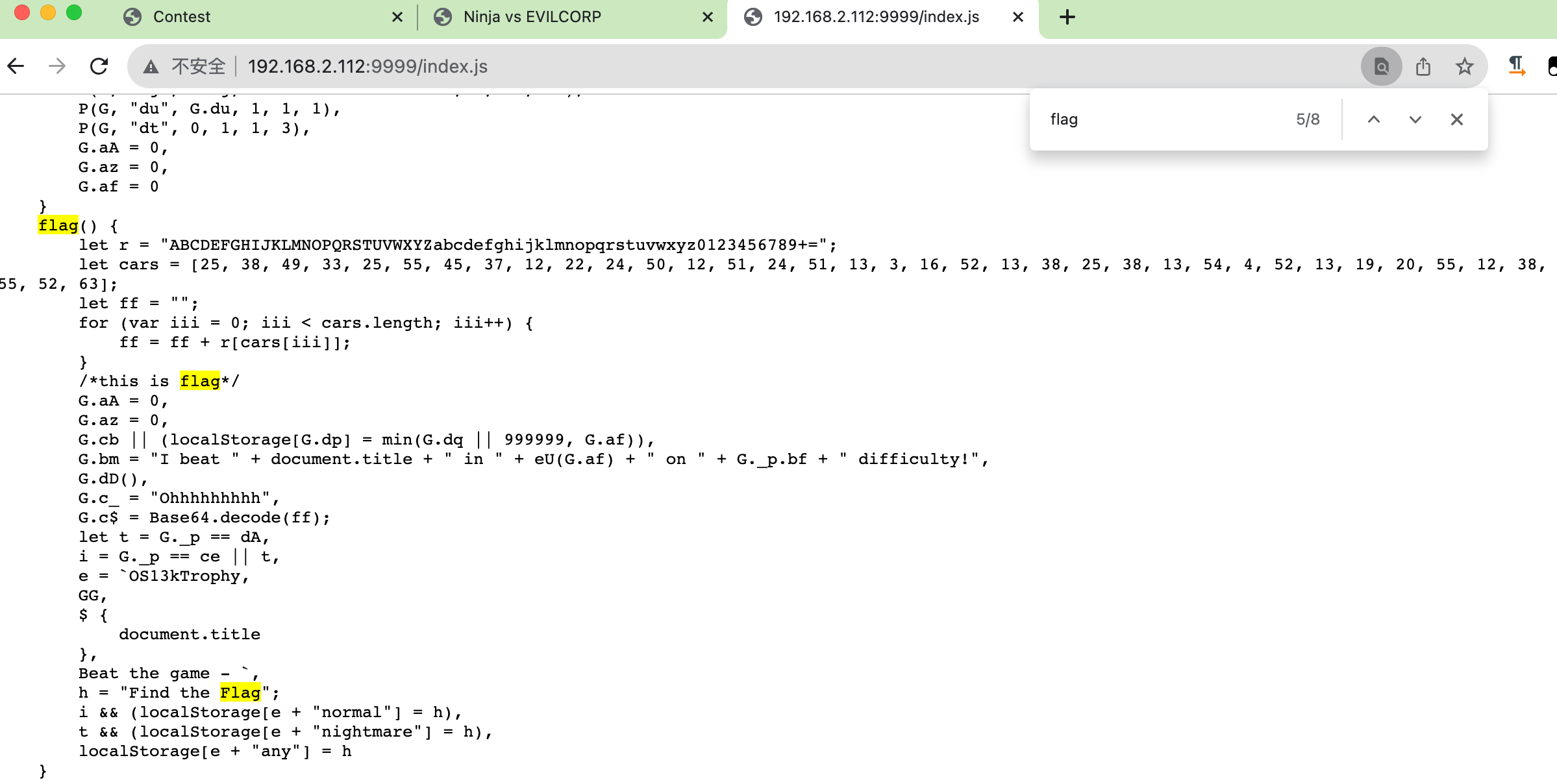1557x784 pixels.
Task: Reload the index.js page
Action: (99, 66)
